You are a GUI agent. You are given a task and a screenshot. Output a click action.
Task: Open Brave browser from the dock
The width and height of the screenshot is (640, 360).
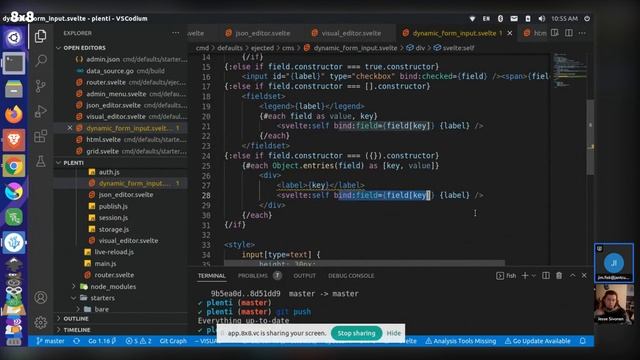tap(14, 140)
